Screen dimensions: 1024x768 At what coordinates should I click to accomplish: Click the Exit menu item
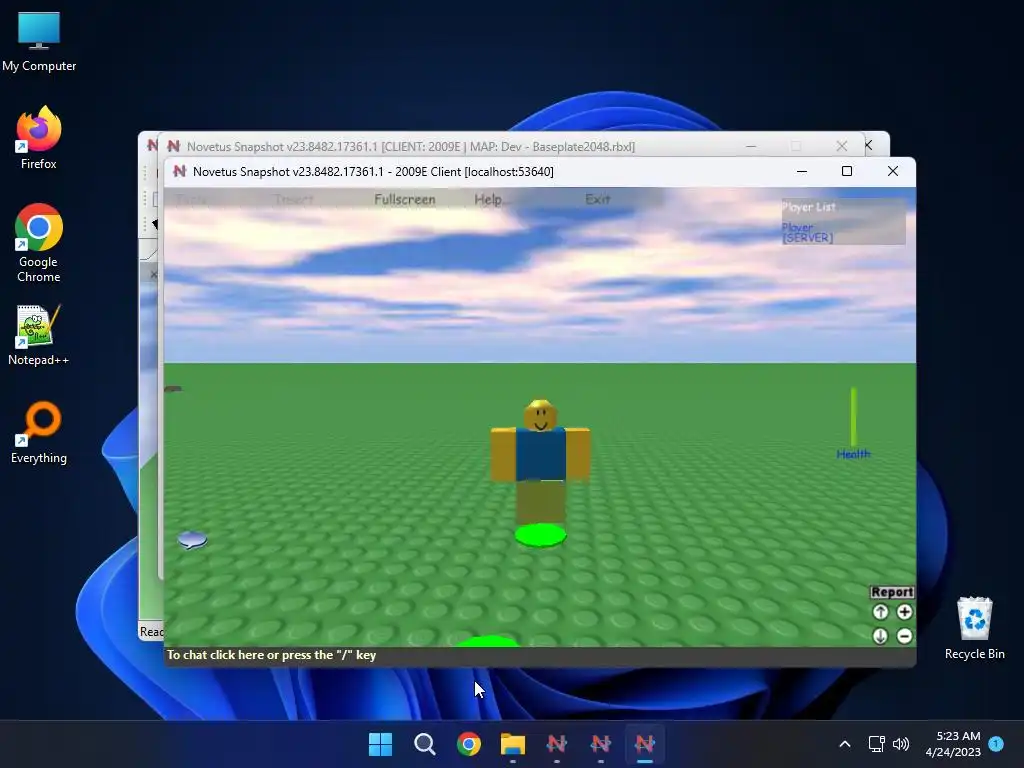click(598, 199)
